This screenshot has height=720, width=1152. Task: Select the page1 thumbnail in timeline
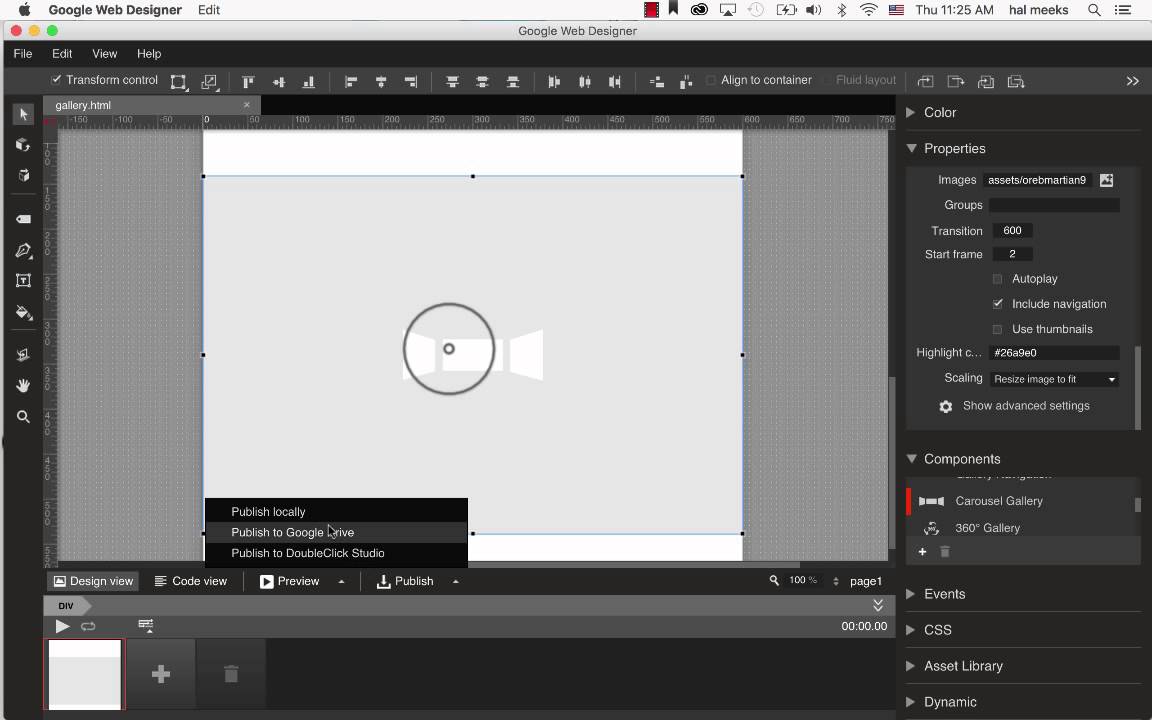[x=84, y=674]
